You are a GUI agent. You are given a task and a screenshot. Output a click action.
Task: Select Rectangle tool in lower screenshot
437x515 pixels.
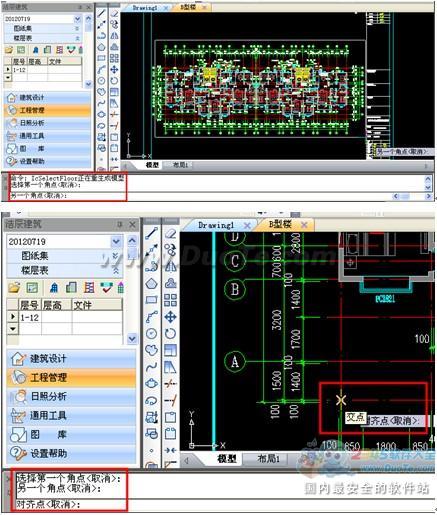[152, 300]
